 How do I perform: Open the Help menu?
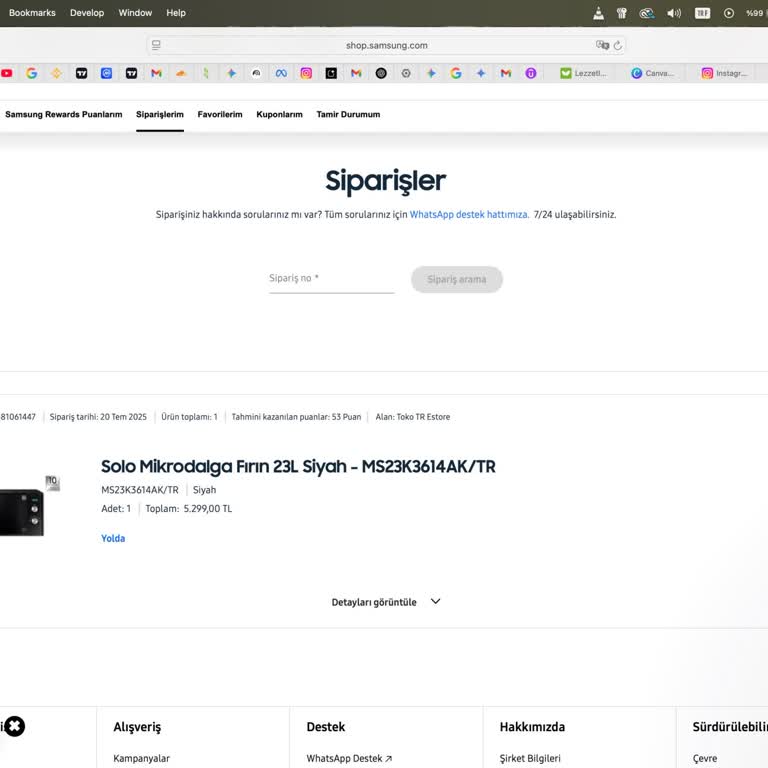pos(176,13)
